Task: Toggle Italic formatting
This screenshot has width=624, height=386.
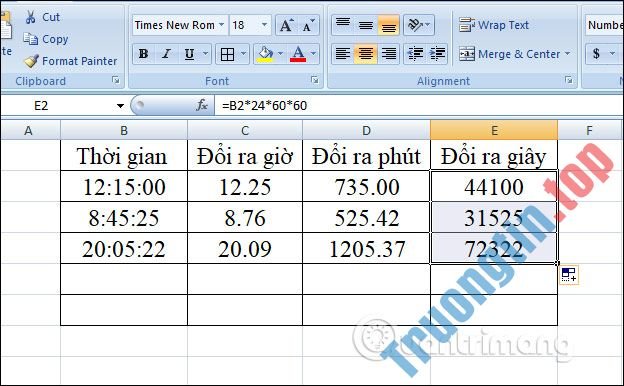Action: (166, 54)
